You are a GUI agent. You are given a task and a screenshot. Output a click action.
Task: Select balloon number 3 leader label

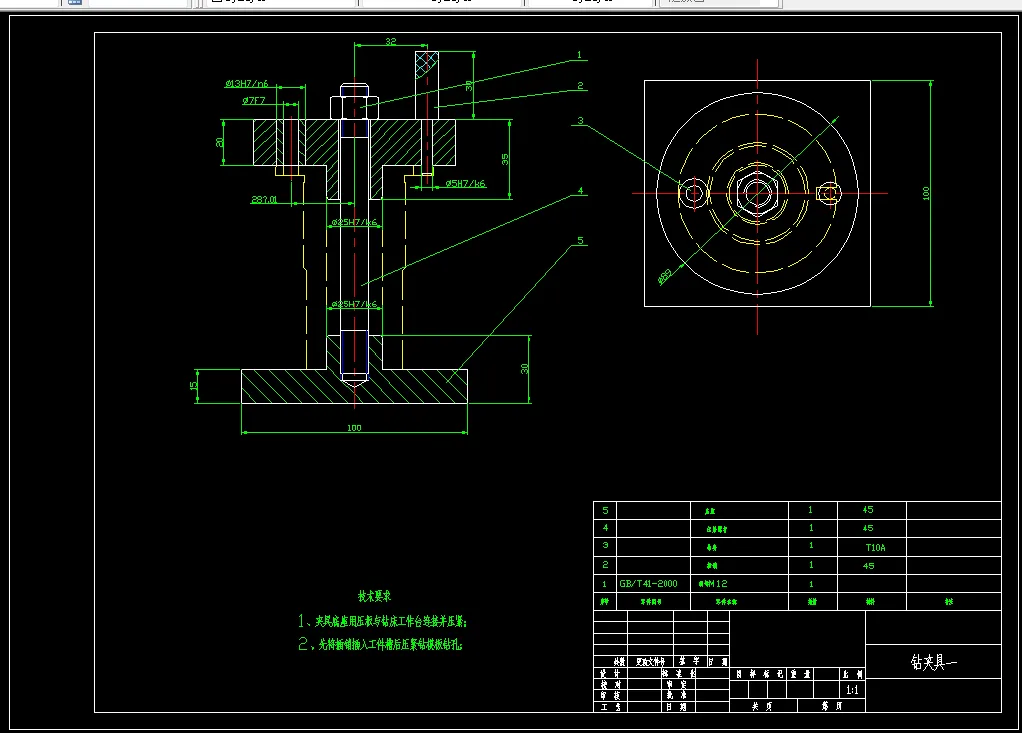(580, 121)
